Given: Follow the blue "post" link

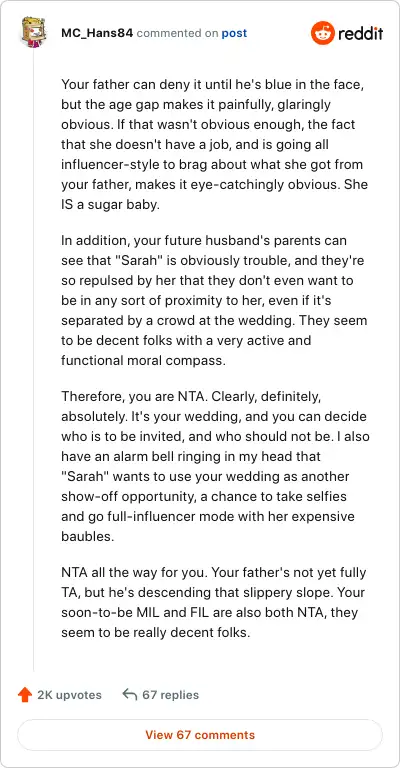Looking at the screenshot, I should (x=234, y=34).
